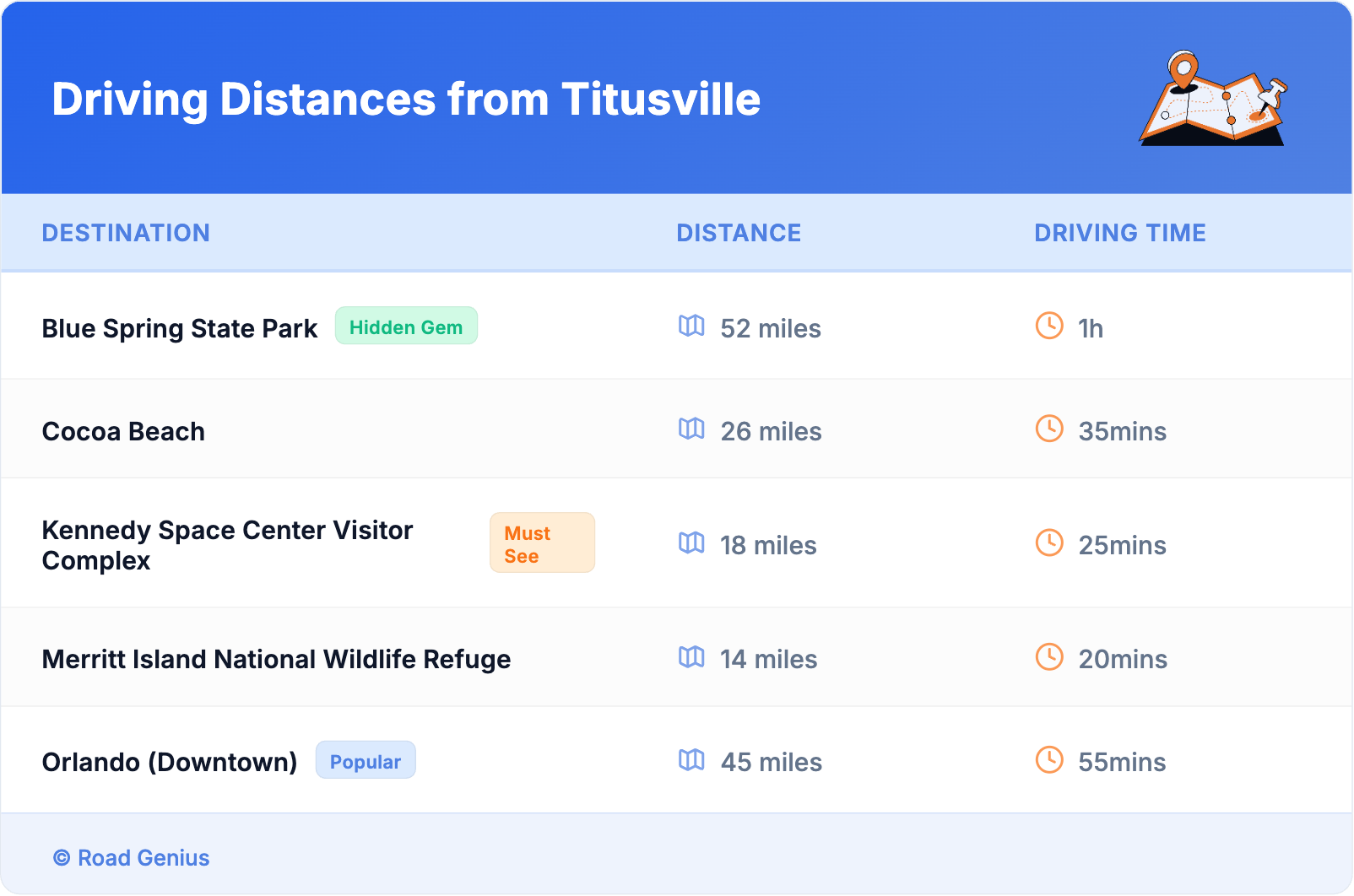Click the Must See badge

542,543
